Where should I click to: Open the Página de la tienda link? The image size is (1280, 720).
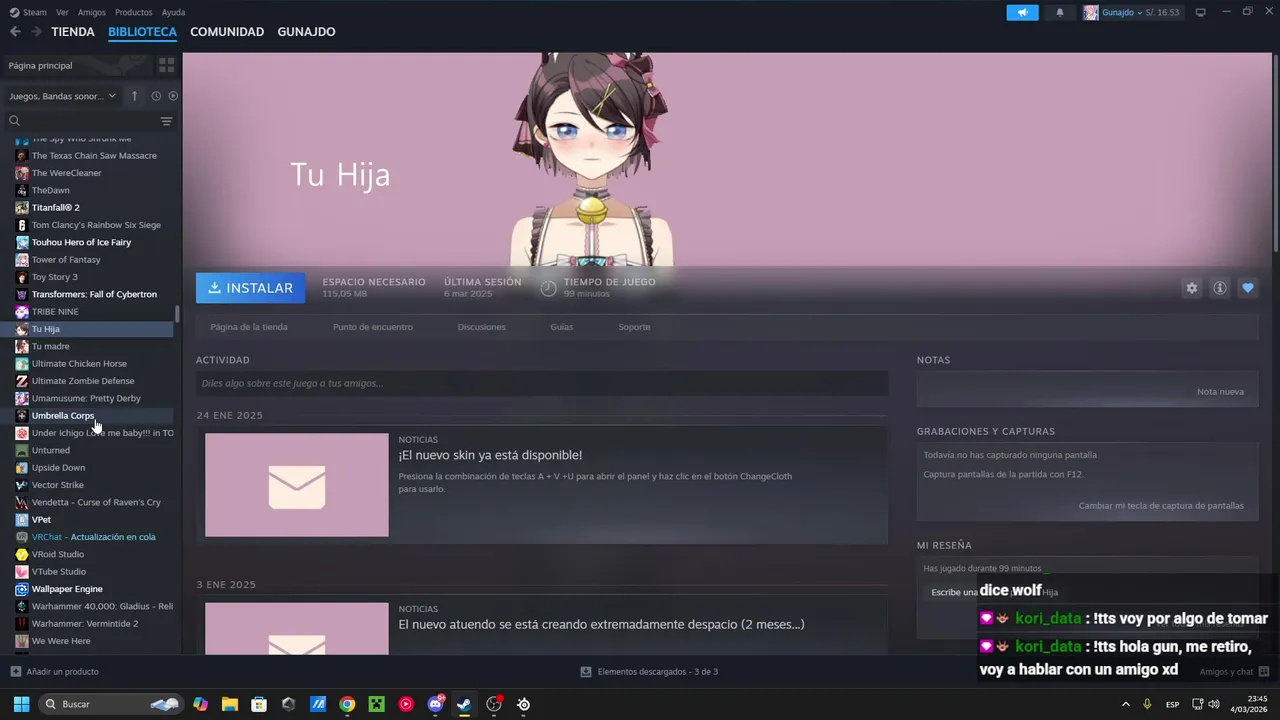pos(249,327)
